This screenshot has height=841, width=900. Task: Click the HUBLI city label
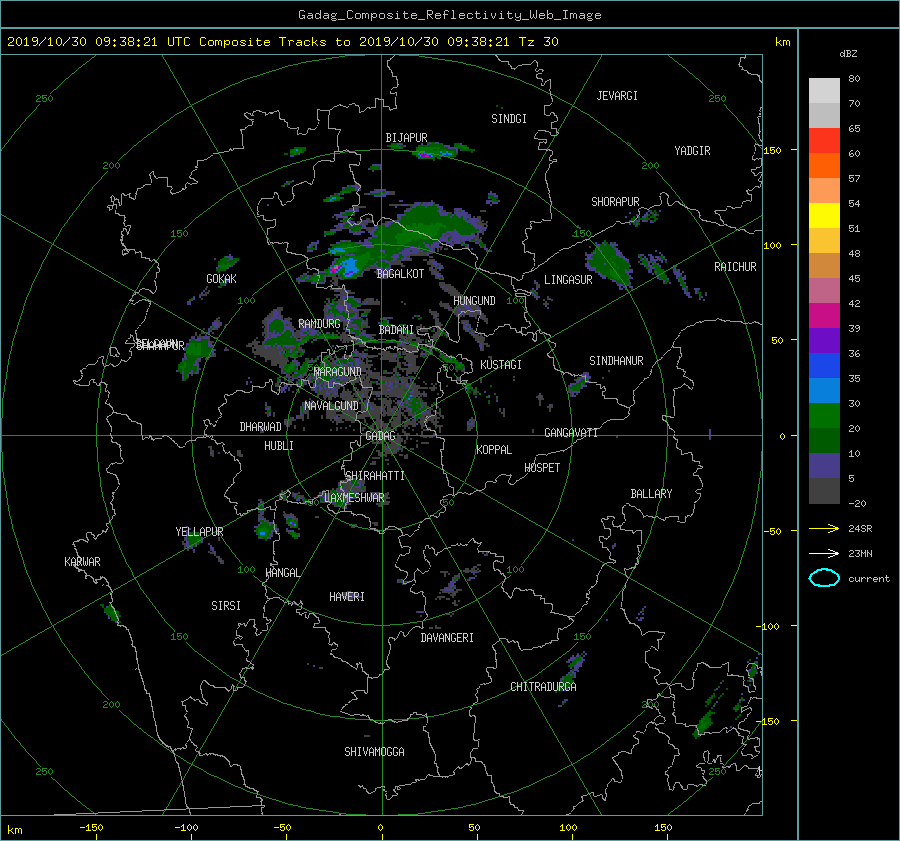pyautogui.click(x=278, y=445)
